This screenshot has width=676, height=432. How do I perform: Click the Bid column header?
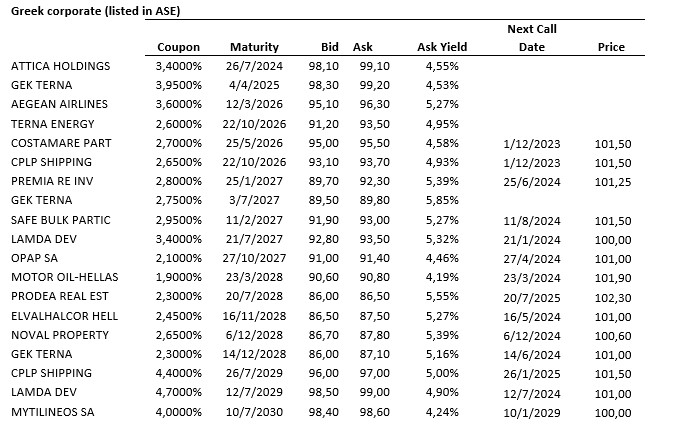(x=329, y=47)
